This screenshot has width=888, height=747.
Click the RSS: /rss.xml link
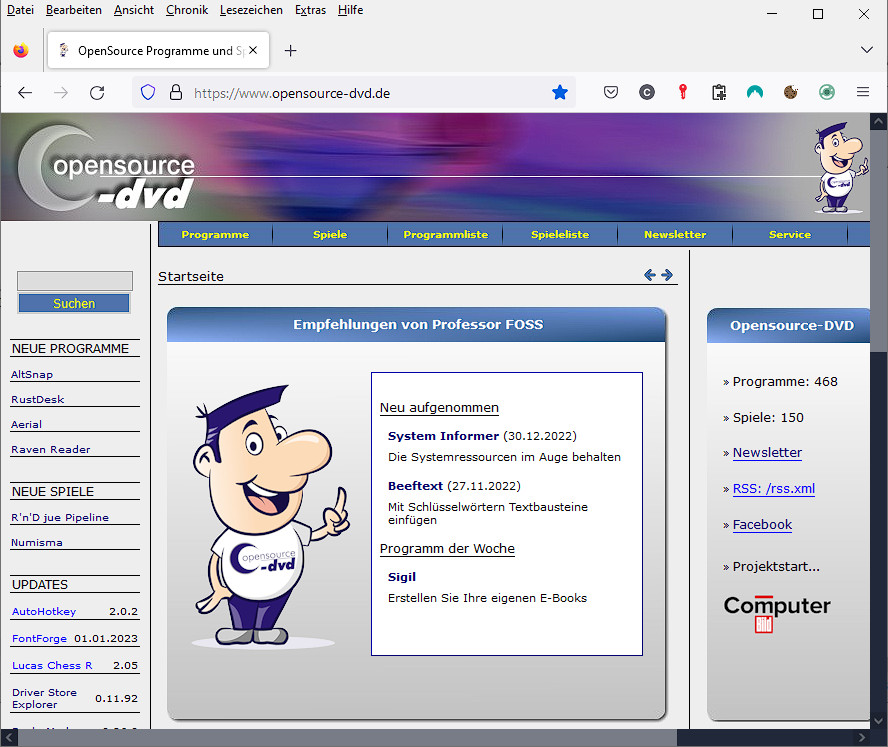[x=773, y=489]
